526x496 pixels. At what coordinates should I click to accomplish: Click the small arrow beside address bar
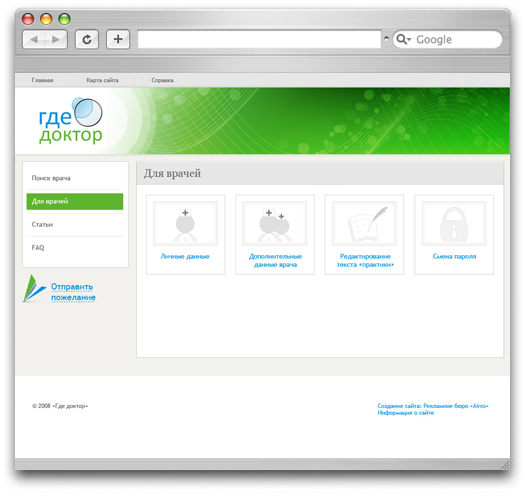386,39
